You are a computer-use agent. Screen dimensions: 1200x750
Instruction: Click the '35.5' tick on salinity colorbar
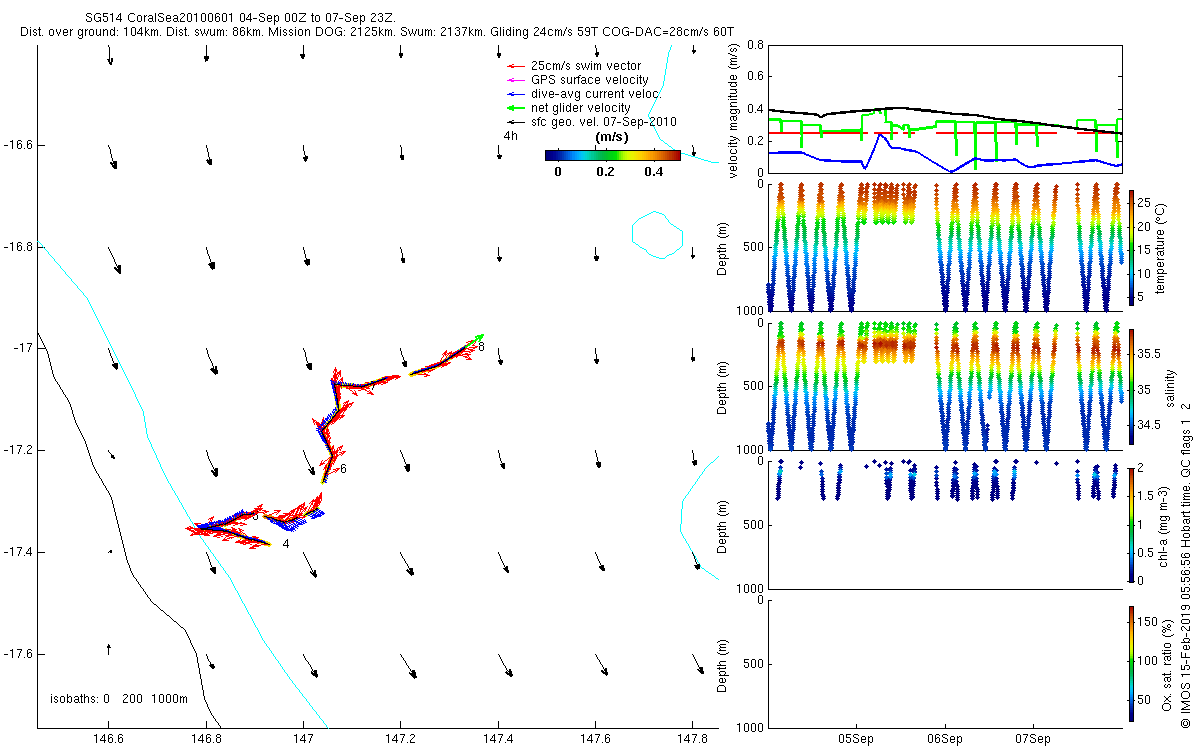click(1149, 354)
